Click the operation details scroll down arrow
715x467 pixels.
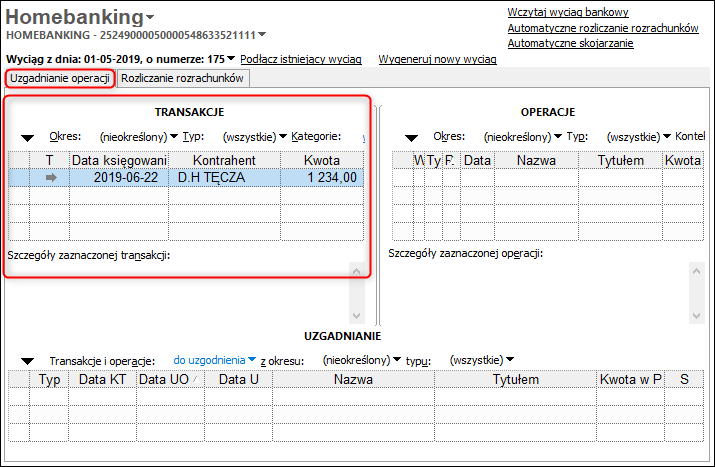click(696, 316)
